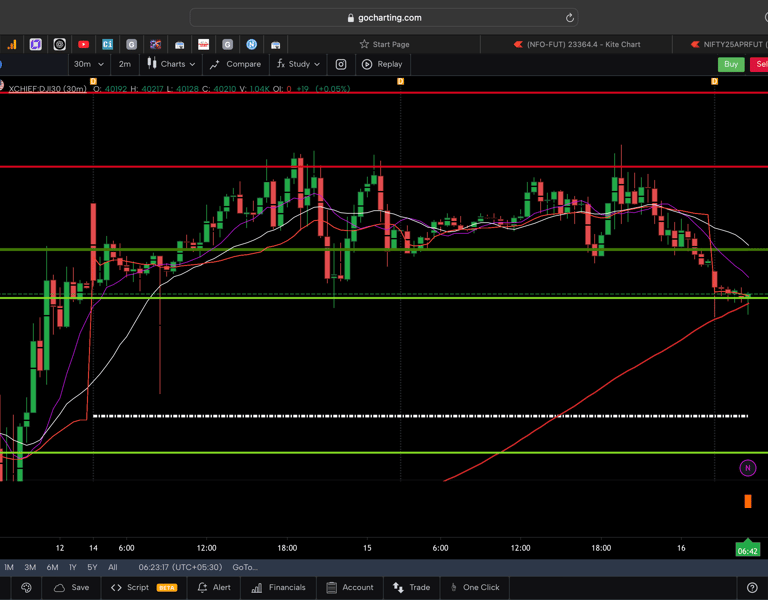Screen dimensions: 768x600
Task: Click the One Click pointer icon
Action: tap(454, 587)
